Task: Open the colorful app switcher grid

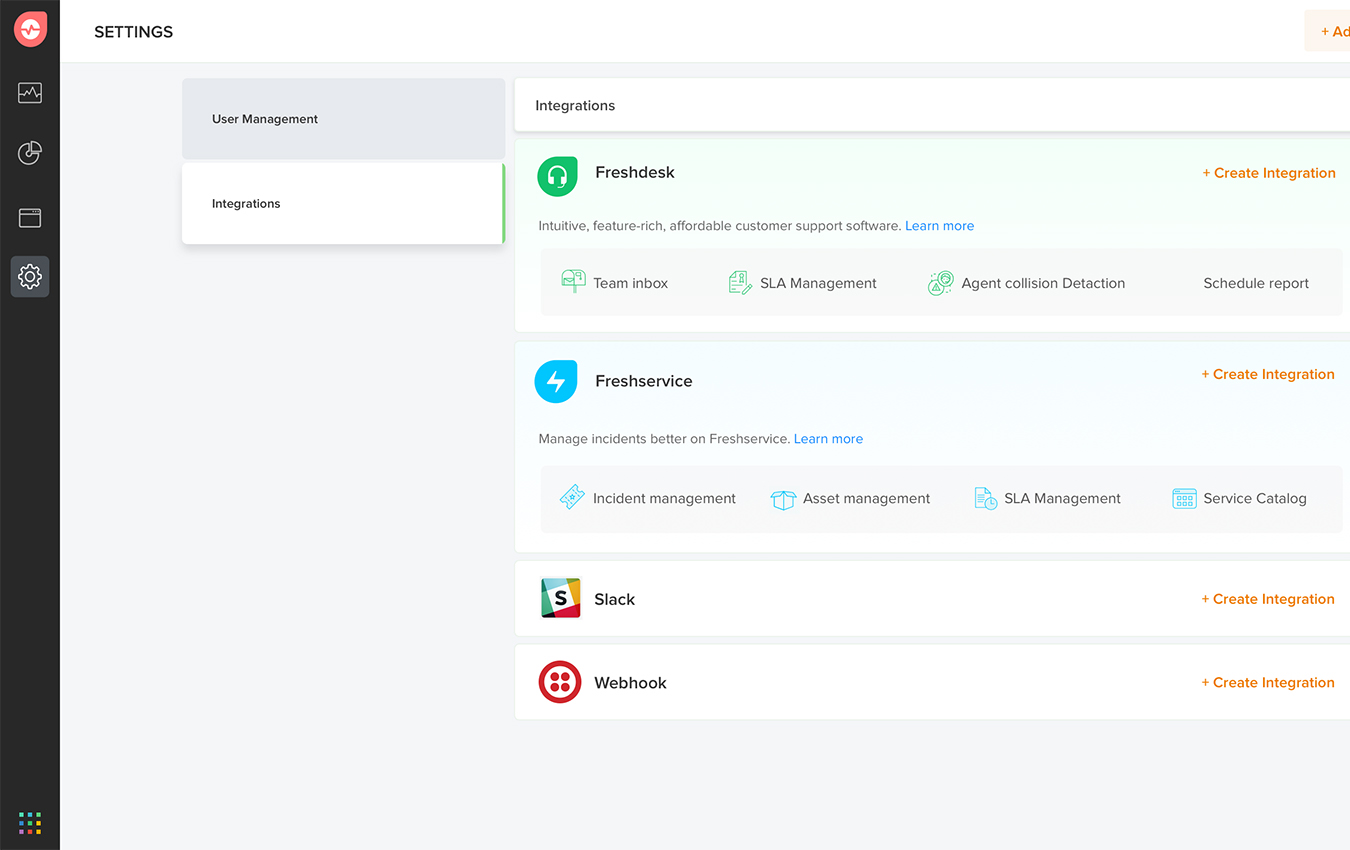Action: point(30,823)
